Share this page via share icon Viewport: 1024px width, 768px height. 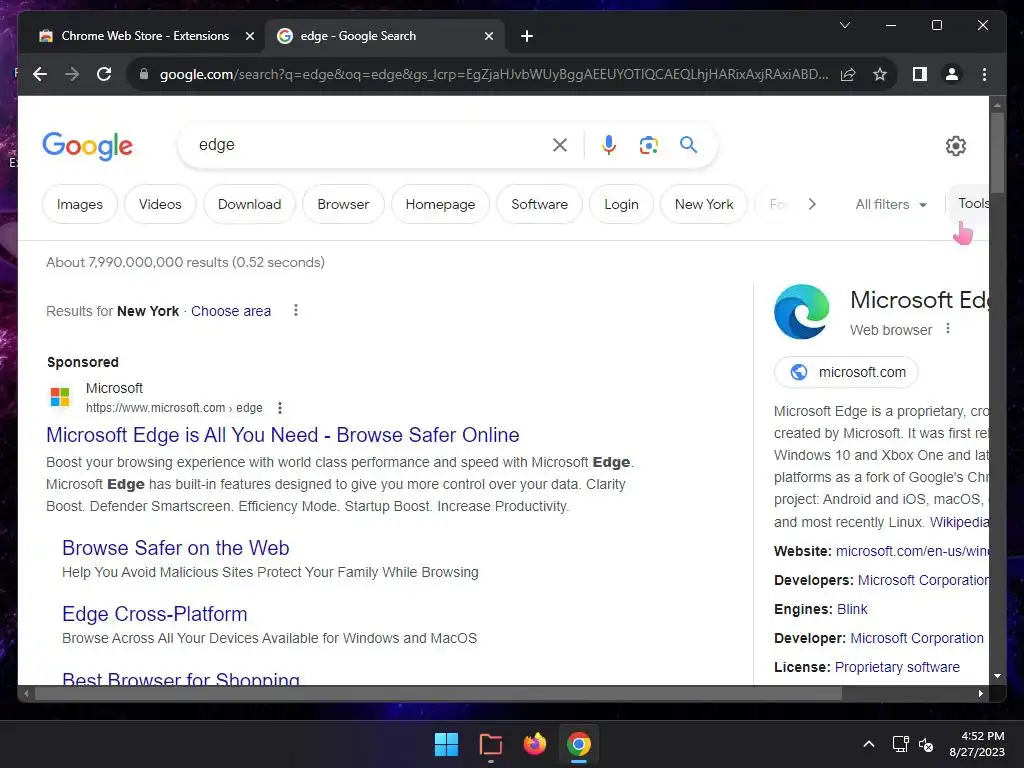[x=848, y=74]
